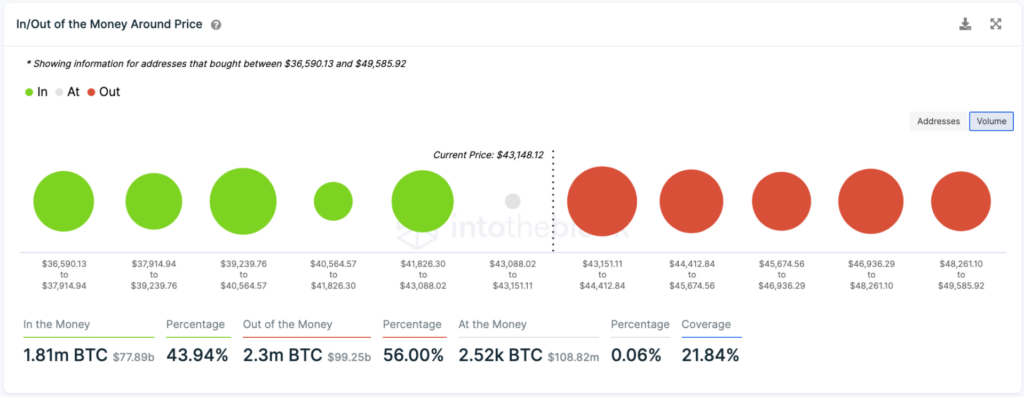Select the $41,826.30 to $43,088.02 green bubble
The height and width of the screenshot is (397, 1024).
423,201
